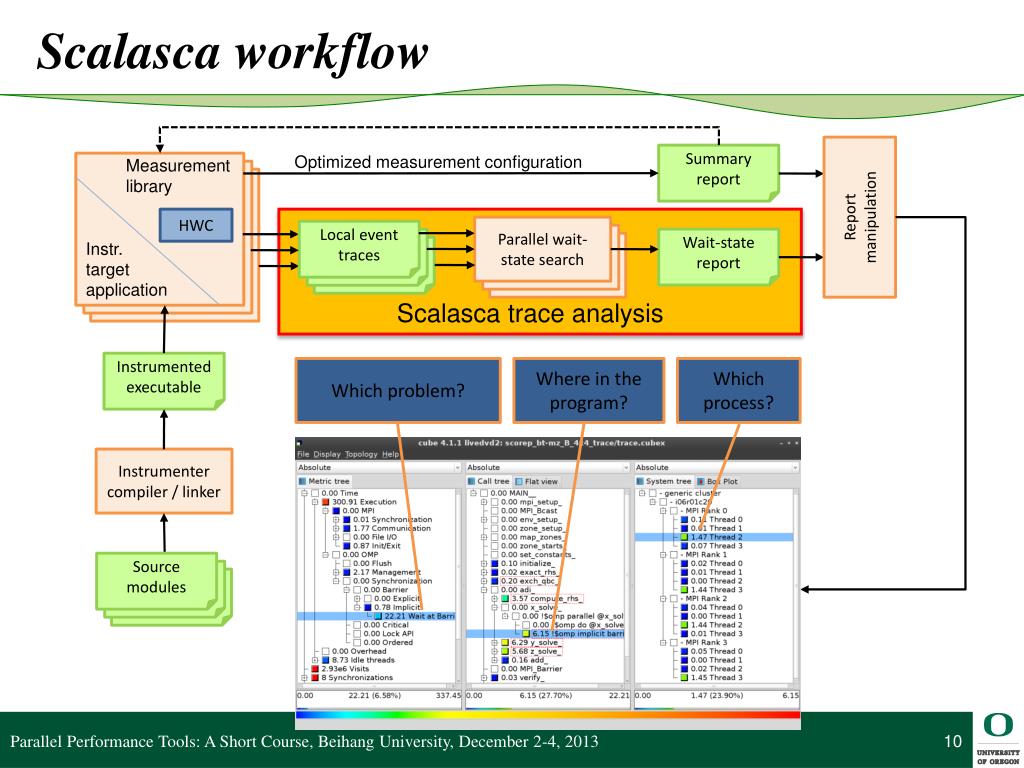Switch to the Flat view tab
Image resolution: width=1024 pixels, height=768 pixels.
point(537,481)
